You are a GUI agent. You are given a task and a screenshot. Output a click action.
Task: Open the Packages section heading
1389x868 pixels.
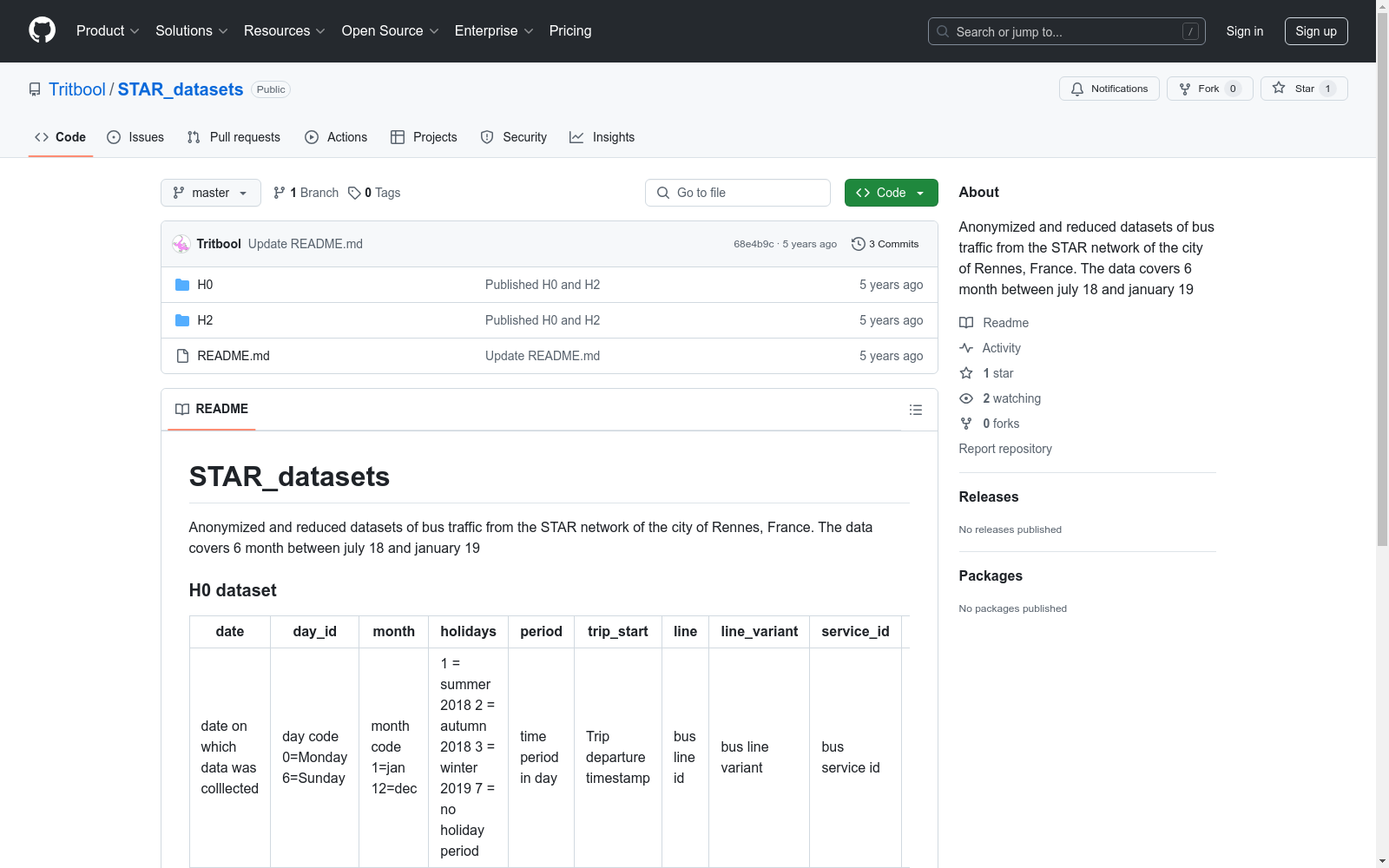click(x=991, y=575)
